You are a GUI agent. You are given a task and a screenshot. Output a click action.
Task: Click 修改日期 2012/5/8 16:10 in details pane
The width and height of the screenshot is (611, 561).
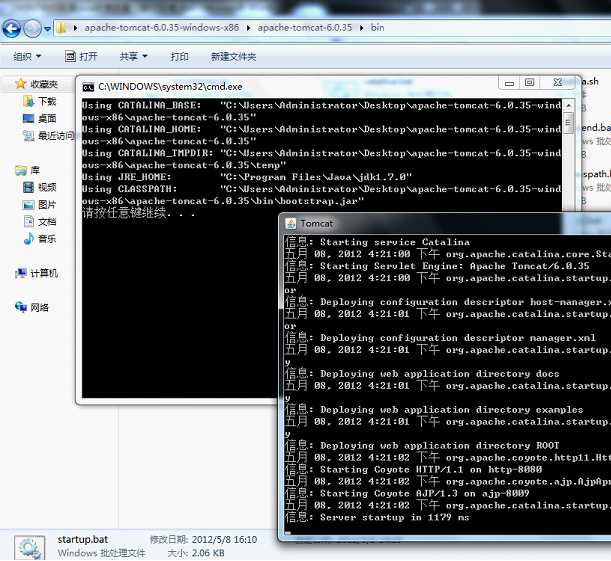pos(203,540)
